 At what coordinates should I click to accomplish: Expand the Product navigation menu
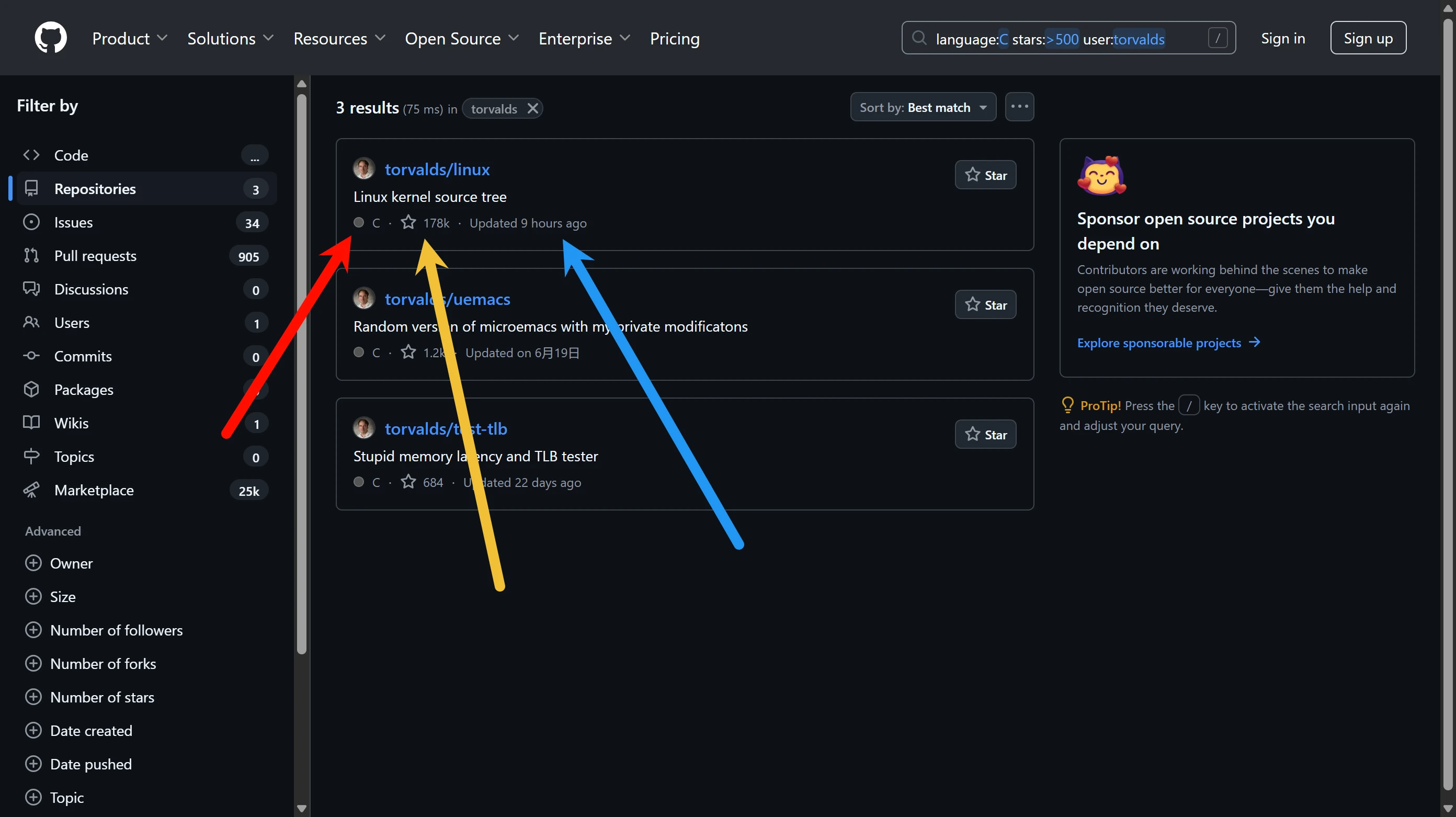129,39
